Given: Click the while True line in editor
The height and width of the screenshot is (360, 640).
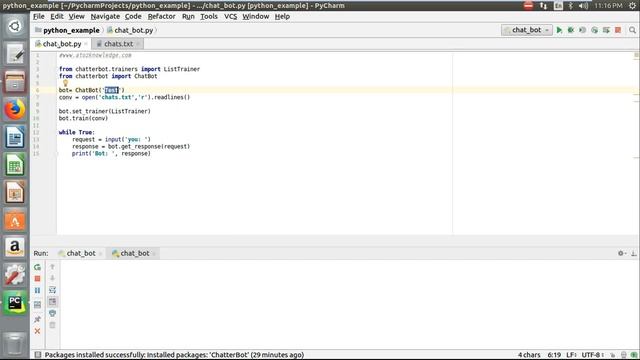Looking at the screenshot, I should coord(77,132).
